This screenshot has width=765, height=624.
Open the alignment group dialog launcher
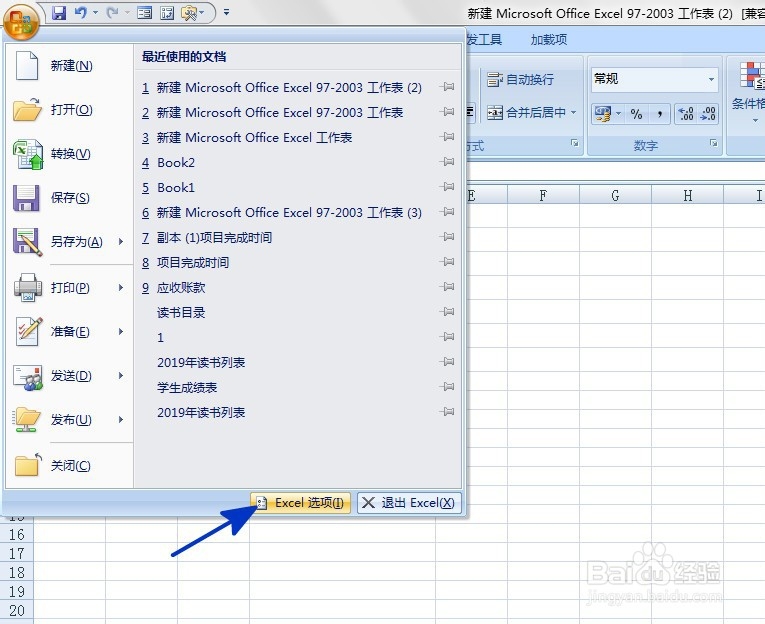(575, 143)
